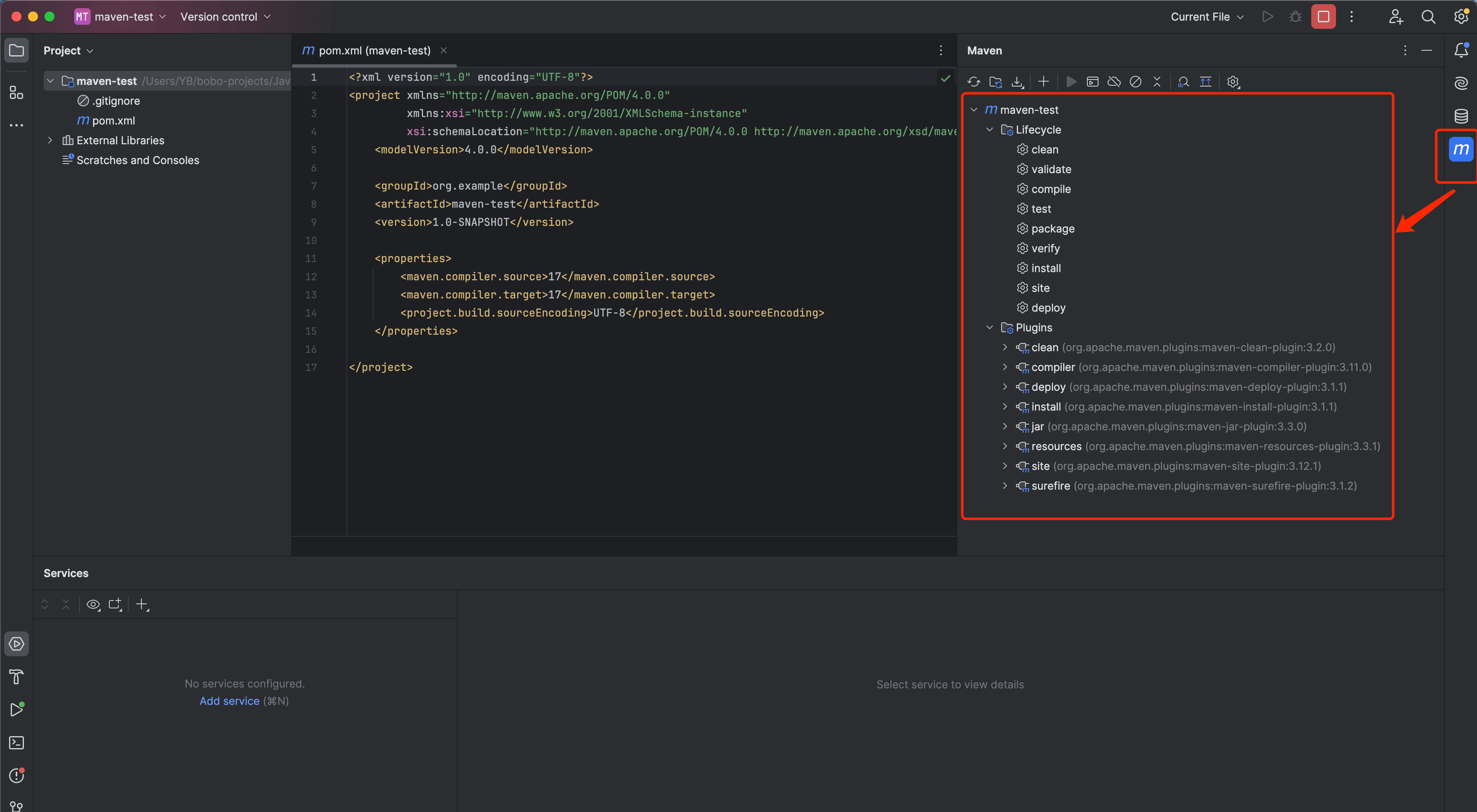Open the maven-test project dropdown

[x=120, y=16]
